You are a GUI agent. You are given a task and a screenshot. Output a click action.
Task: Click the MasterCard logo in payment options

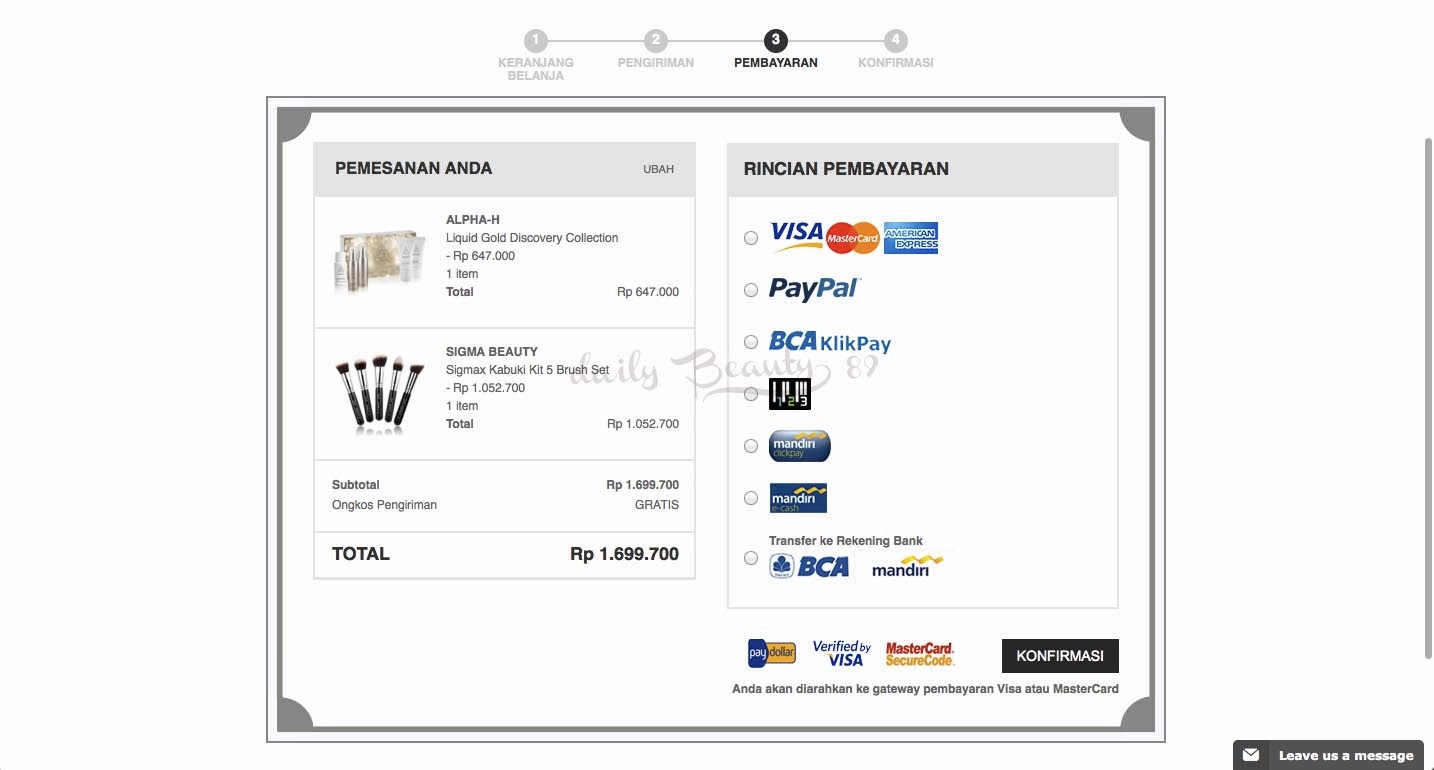(853, 238)
